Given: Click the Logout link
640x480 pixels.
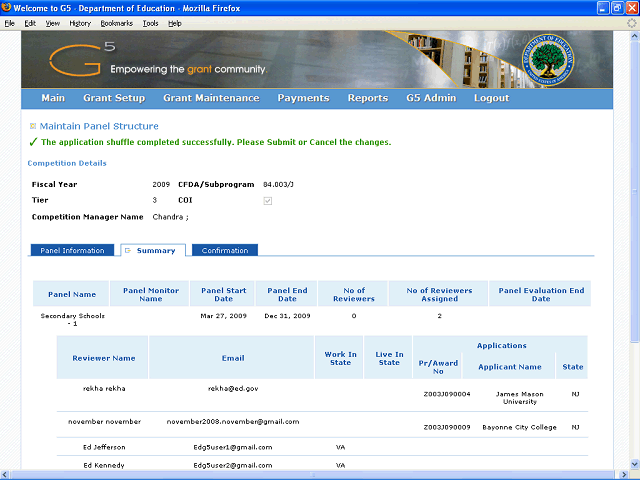Looking at the screenshot, I should [491, 98].
